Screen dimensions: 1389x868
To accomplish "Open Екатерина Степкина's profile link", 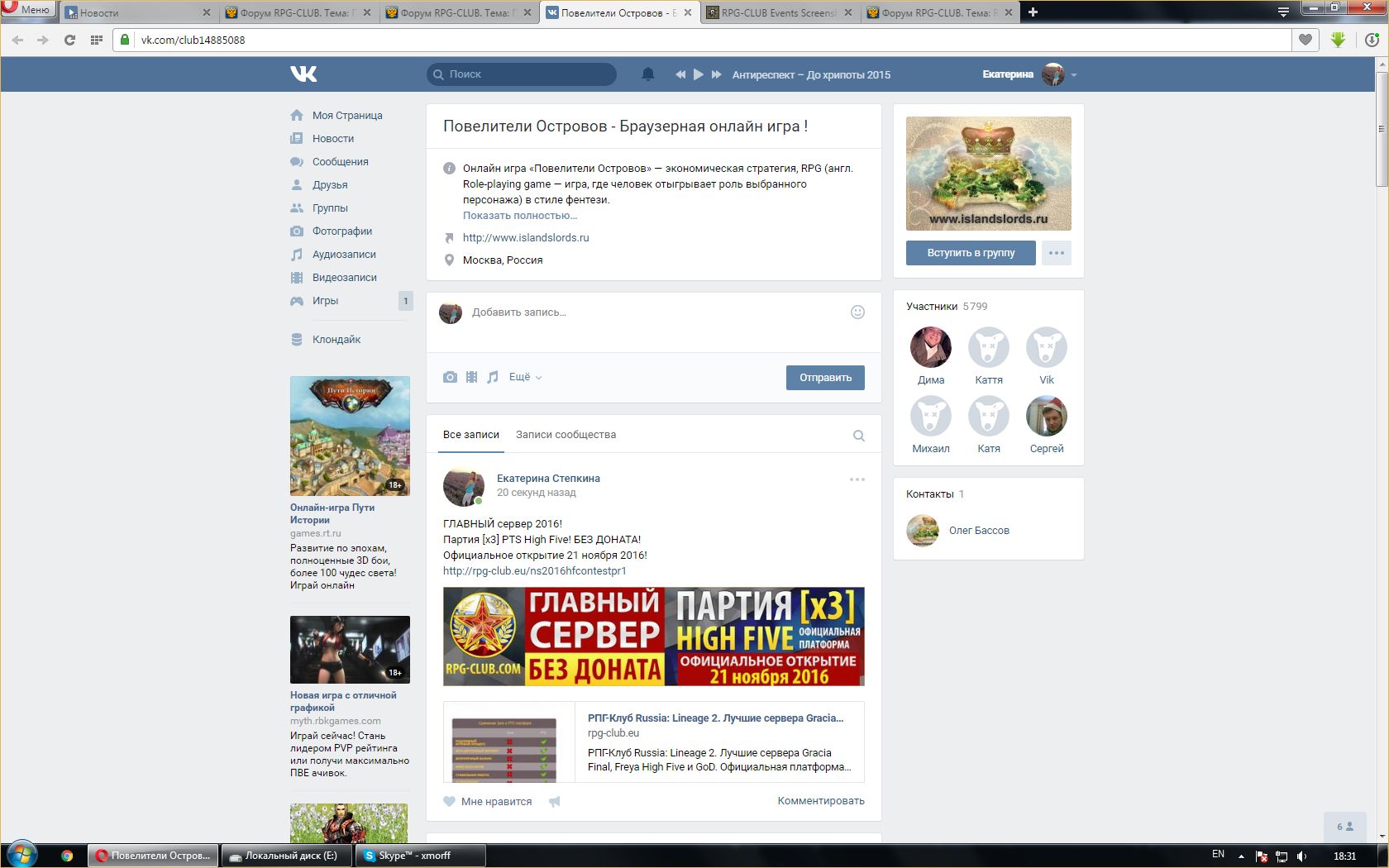I will tap(548, 479).
